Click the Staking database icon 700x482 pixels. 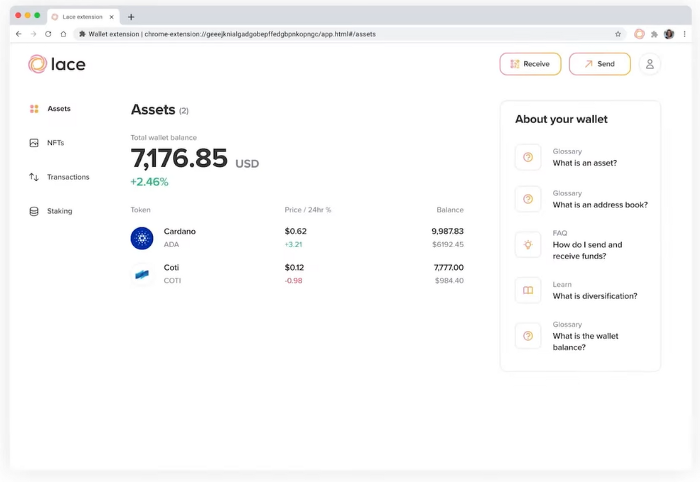pyautogui.click(x=34, y=211)
